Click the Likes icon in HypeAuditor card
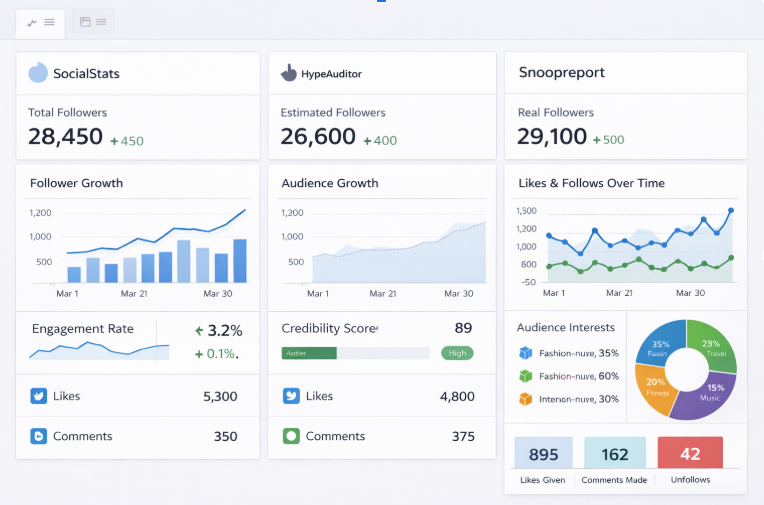The image size is (764, 505). [291, 396]
